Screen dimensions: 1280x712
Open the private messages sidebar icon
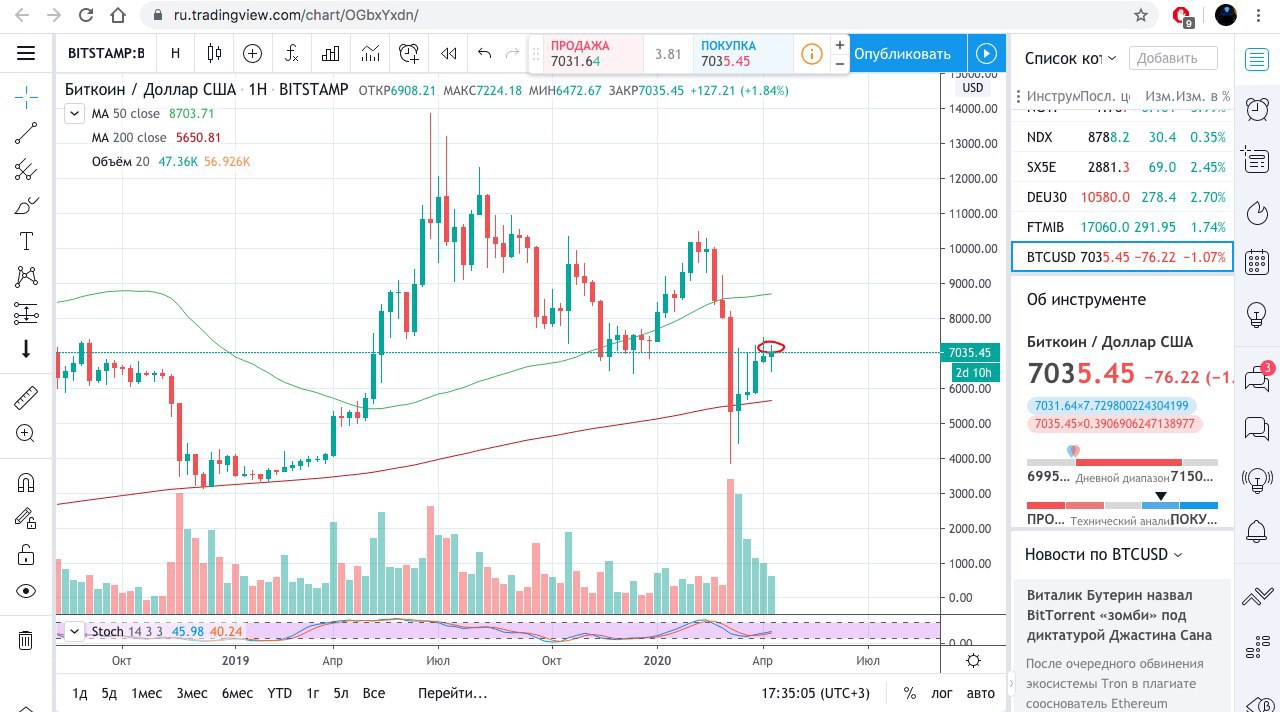(1257, 429)
